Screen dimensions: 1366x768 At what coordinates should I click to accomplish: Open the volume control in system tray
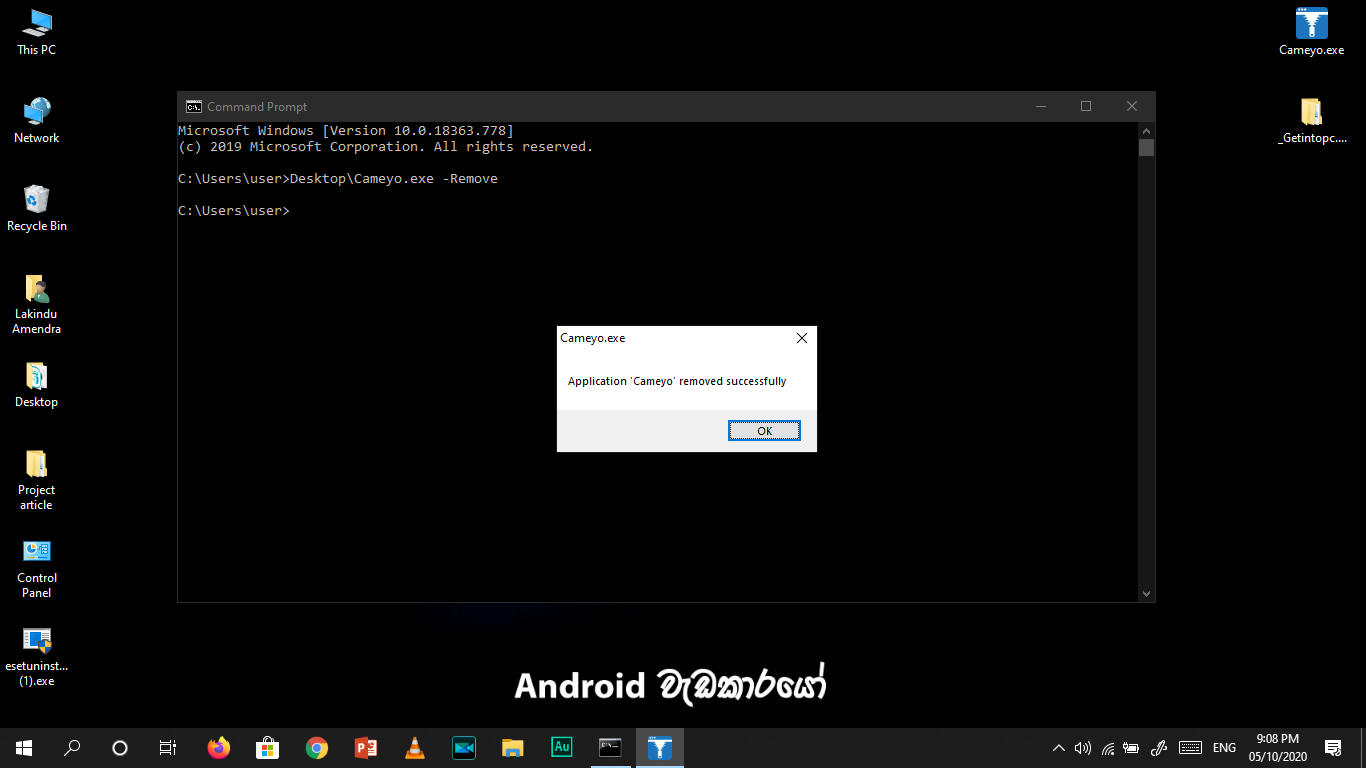click(1083, 748)
